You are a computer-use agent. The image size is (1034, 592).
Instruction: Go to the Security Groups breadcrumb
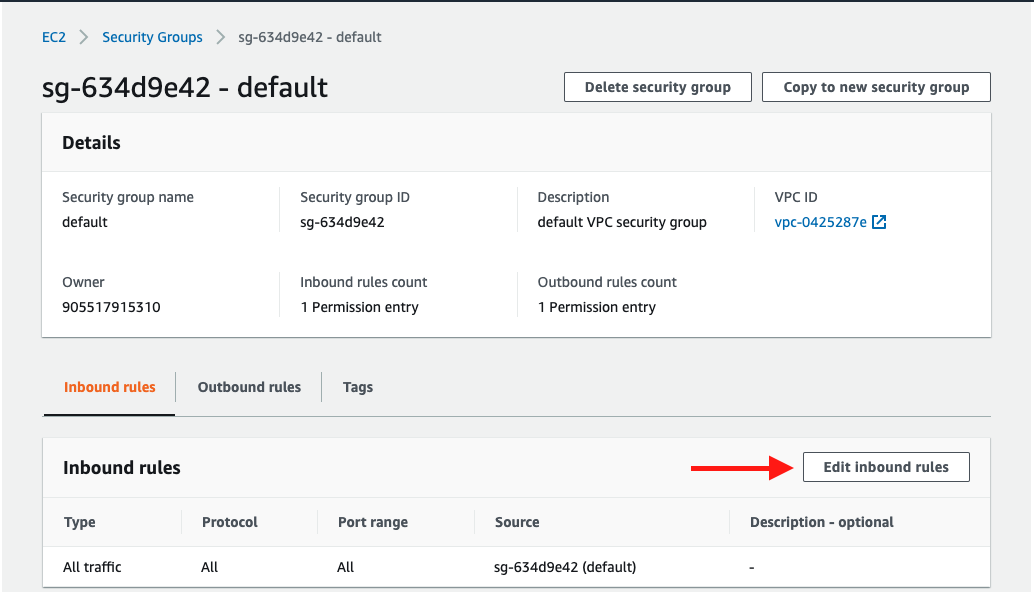152,38
